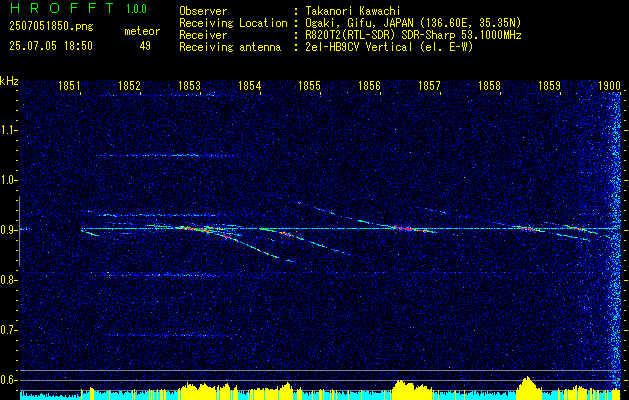Viewport: 629px width, 400px height.
Task: Click the 1.1 kHz axis label
Action: [x=8, y=130]
